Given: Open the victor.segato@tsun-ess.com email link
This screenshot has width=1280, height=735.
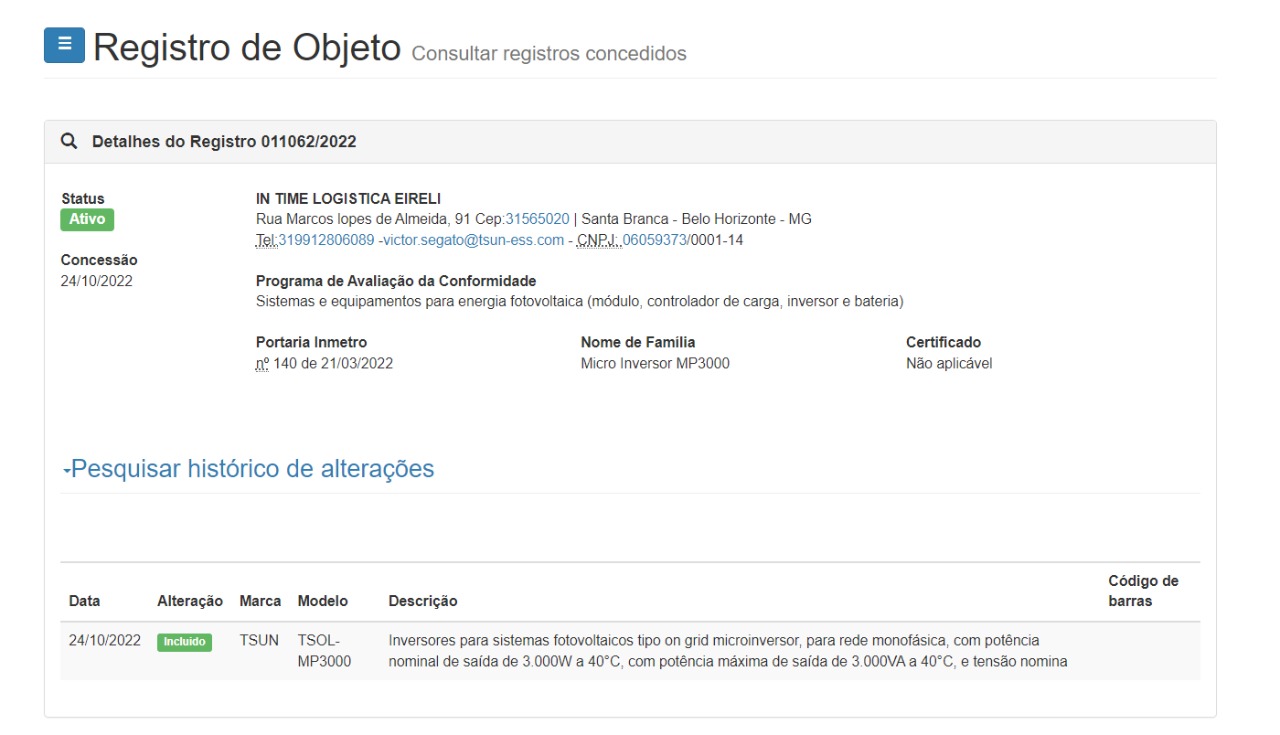Looking at the screenshot, I should coord(473,240).
